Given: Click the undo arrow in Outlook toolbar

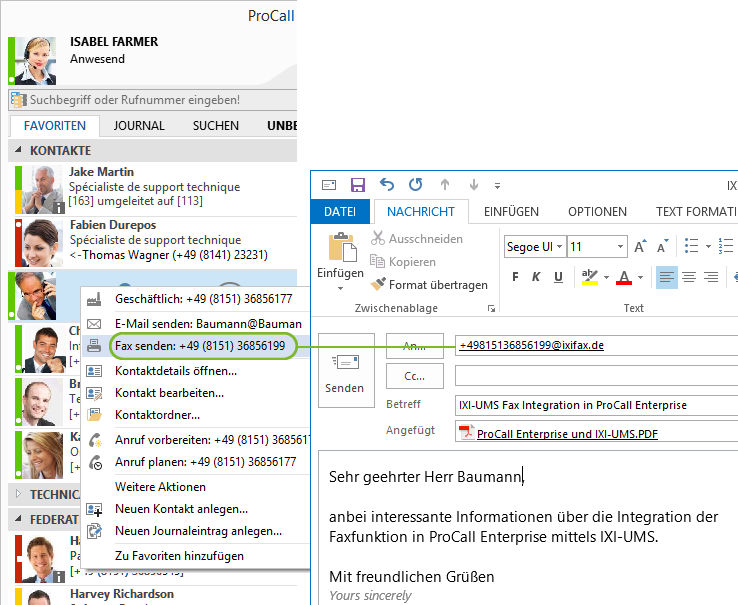Looking at the screenshot, I should [386, 185].
